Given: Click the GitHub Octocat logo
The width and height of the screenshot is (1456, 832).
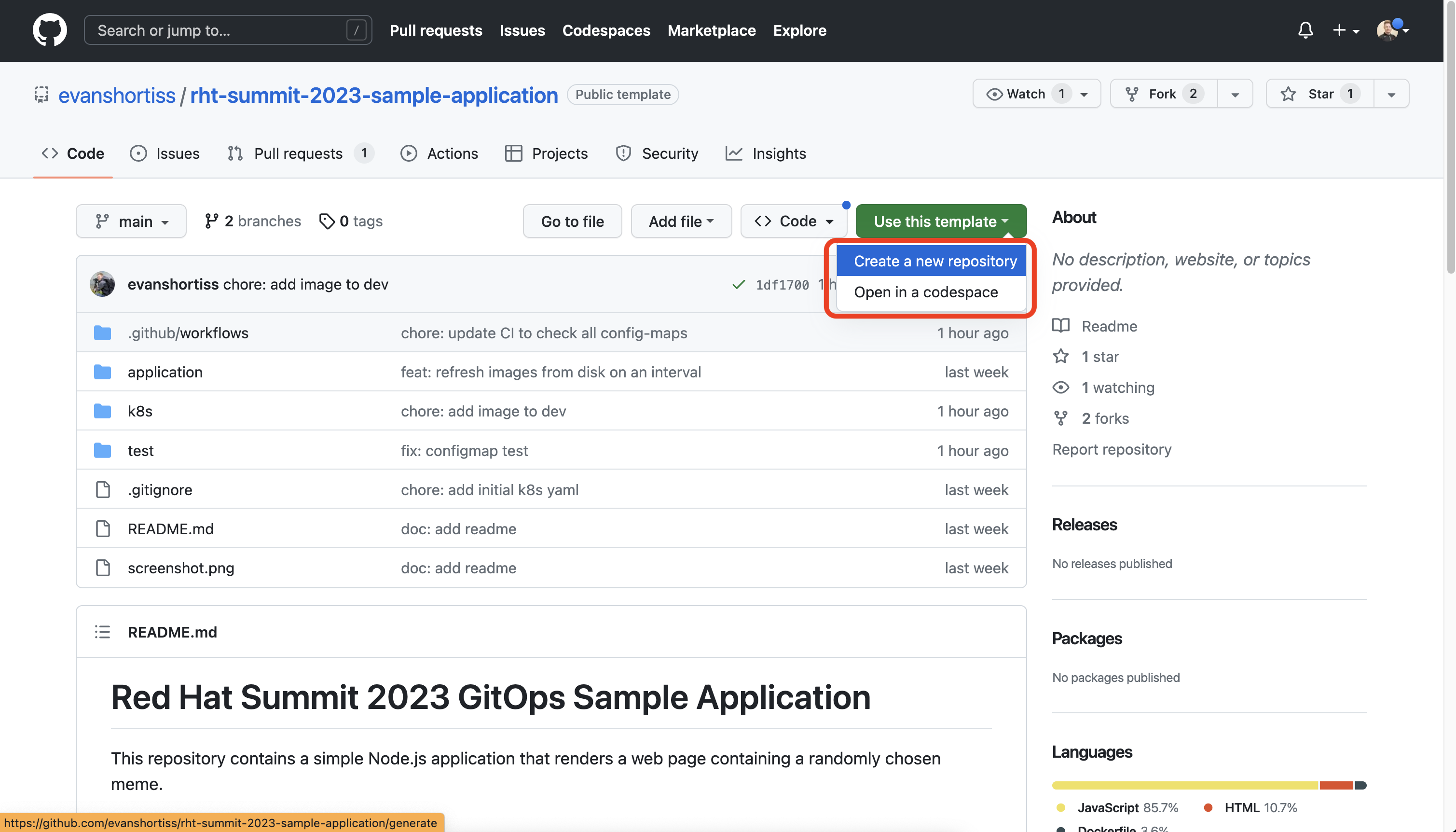Looking at the screenshot, I should tap(50, 30).
